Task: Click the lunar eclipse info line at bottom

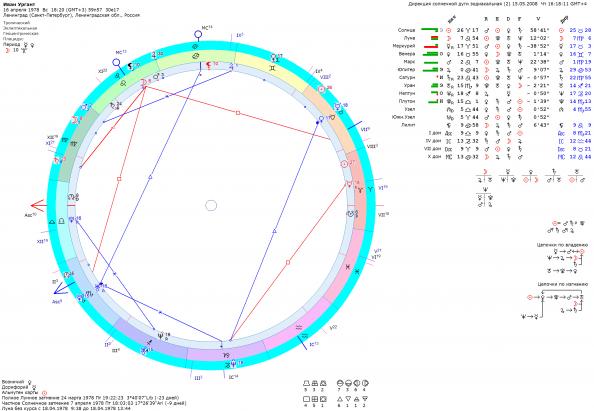Action: click(91, 398)
